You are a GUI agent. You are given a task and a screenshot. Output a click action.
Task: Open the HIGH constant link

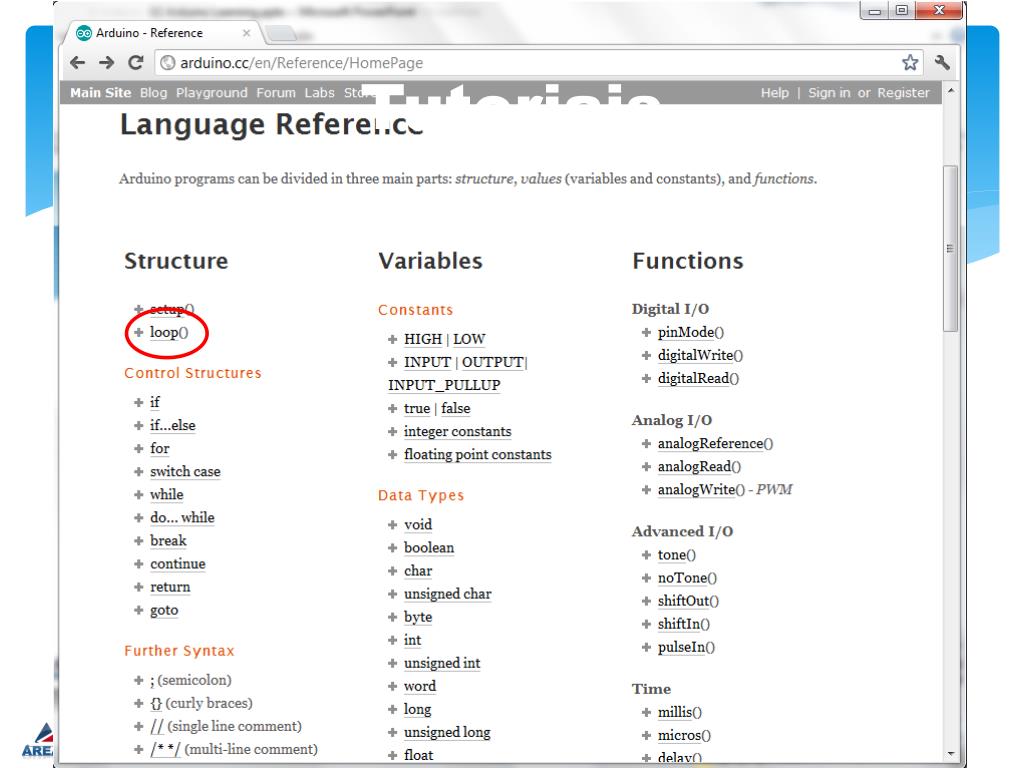click(423, 340)
